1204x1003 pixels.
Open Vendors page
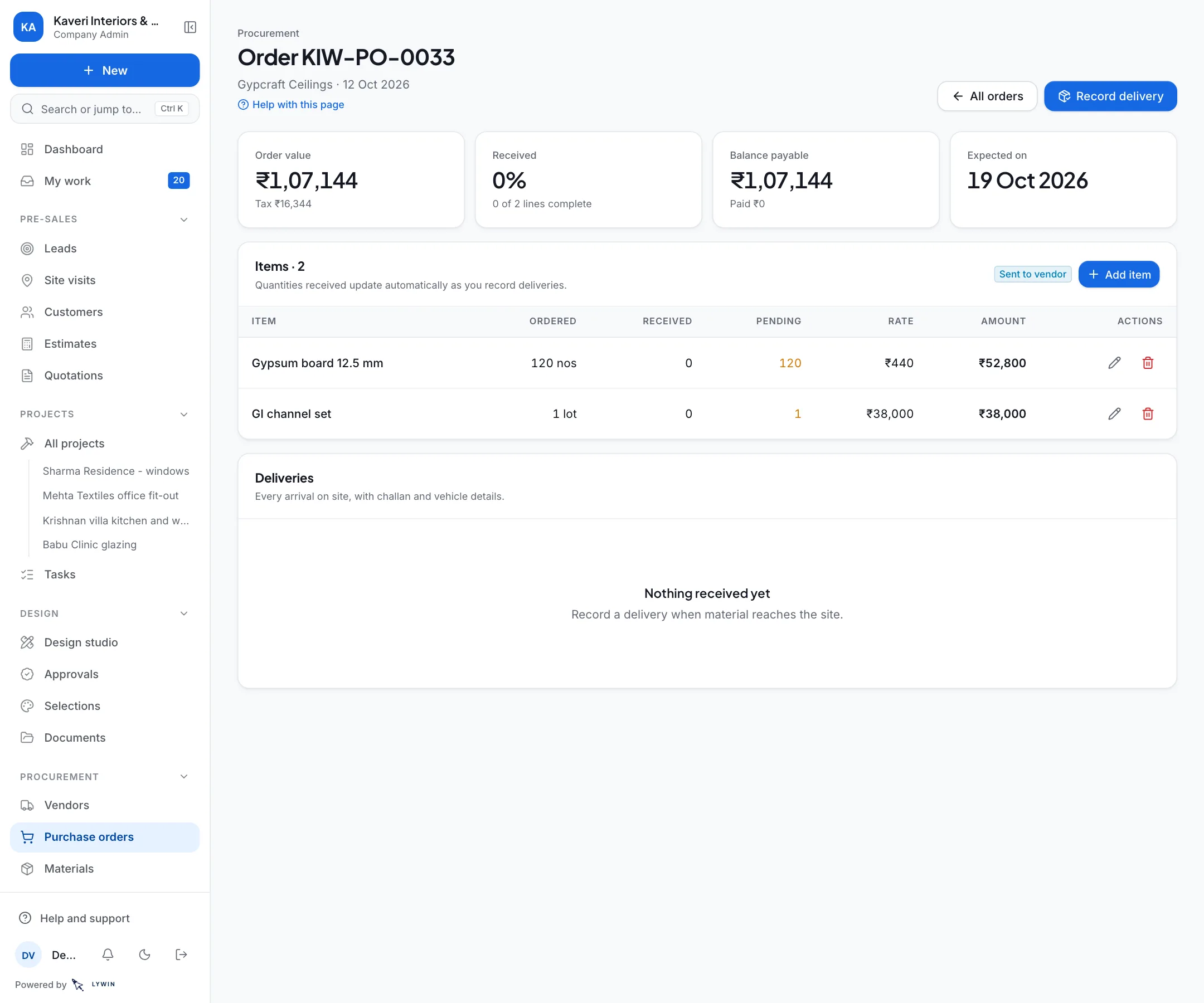pos(105,805)
